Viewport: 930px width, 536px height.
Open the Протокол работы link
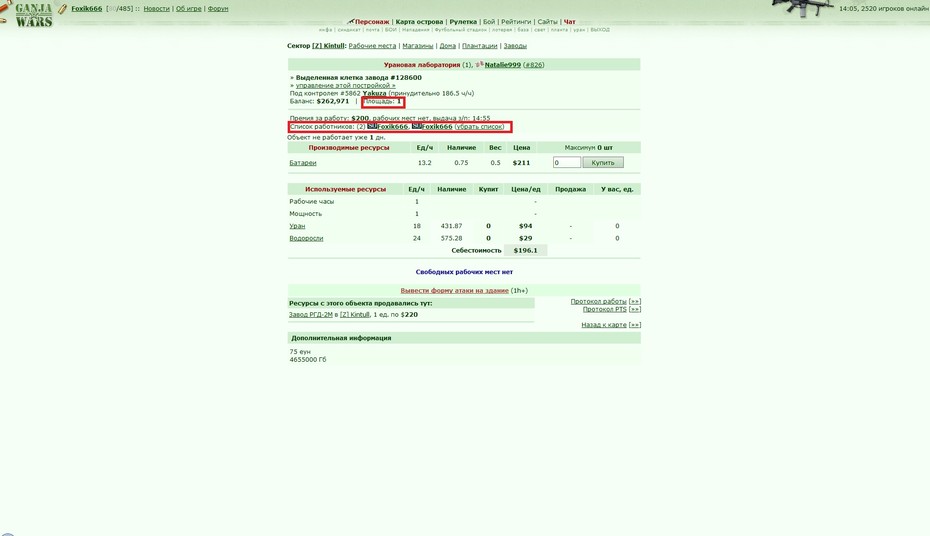tap(598, 301)
